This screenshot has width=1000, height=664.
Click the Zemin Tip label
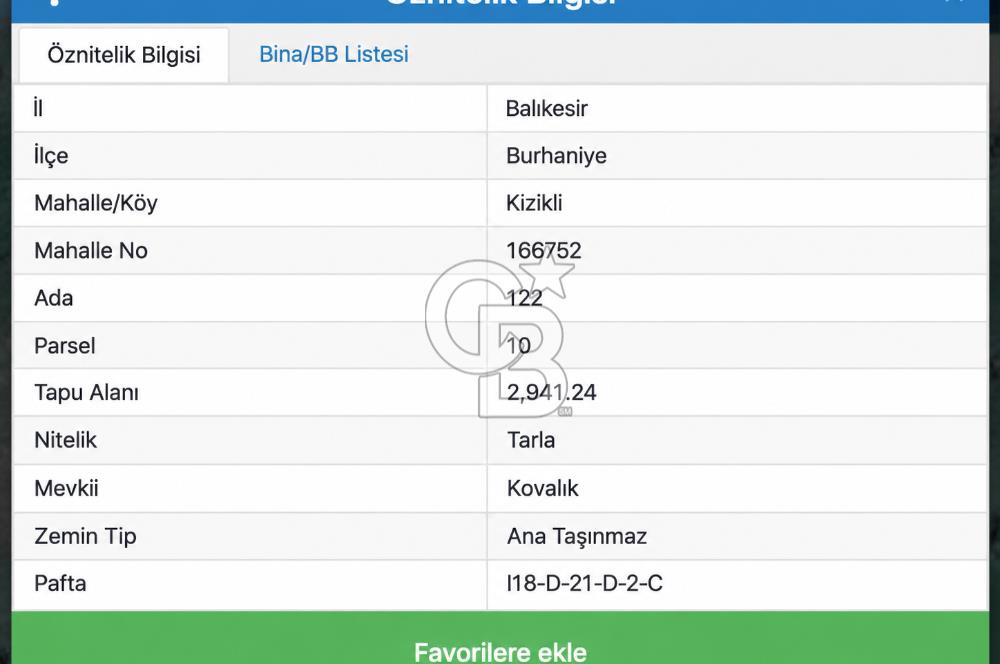point(85,536)
